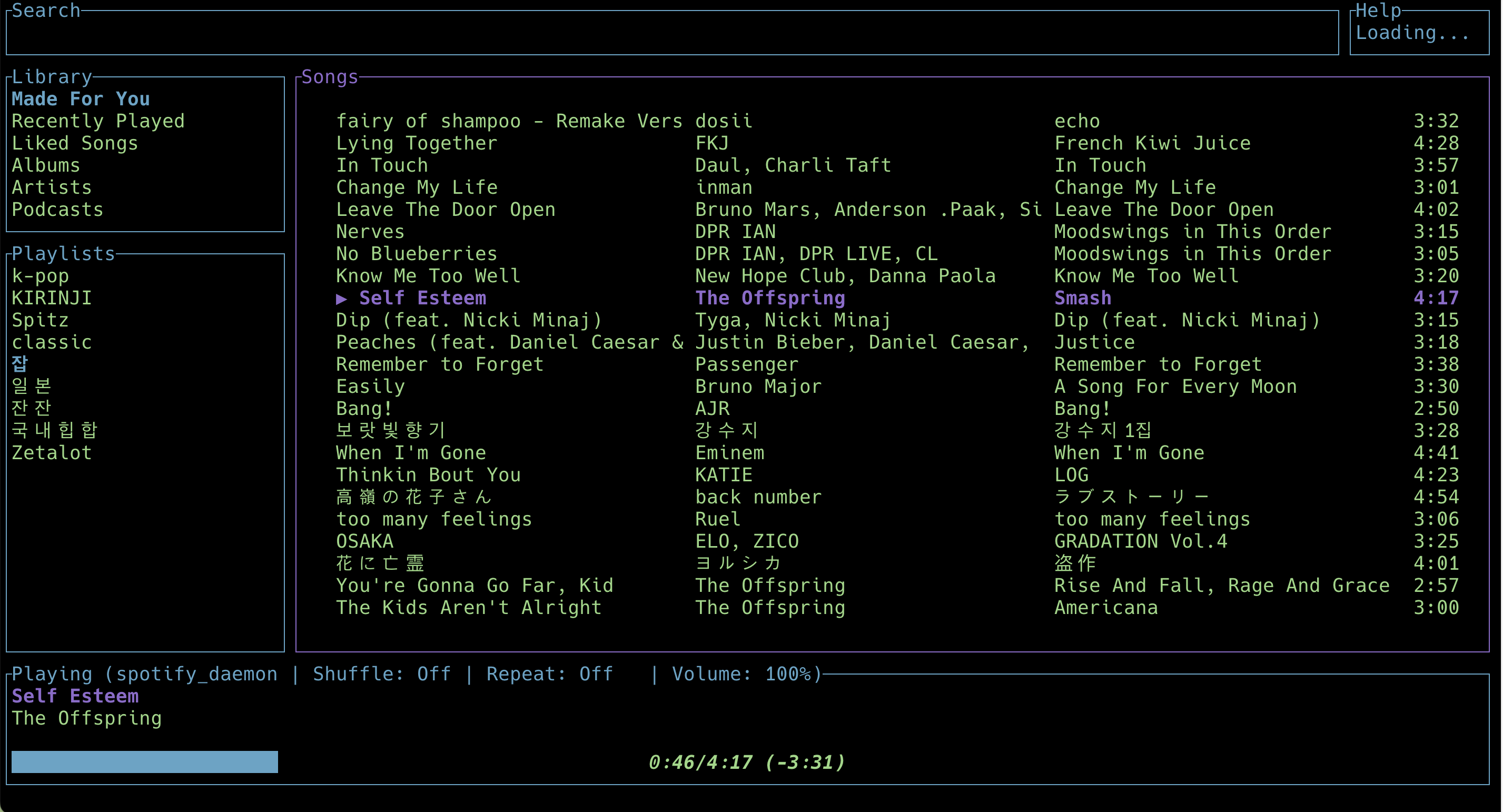Open the KIRINJI playlist

[x=51, y=298]
